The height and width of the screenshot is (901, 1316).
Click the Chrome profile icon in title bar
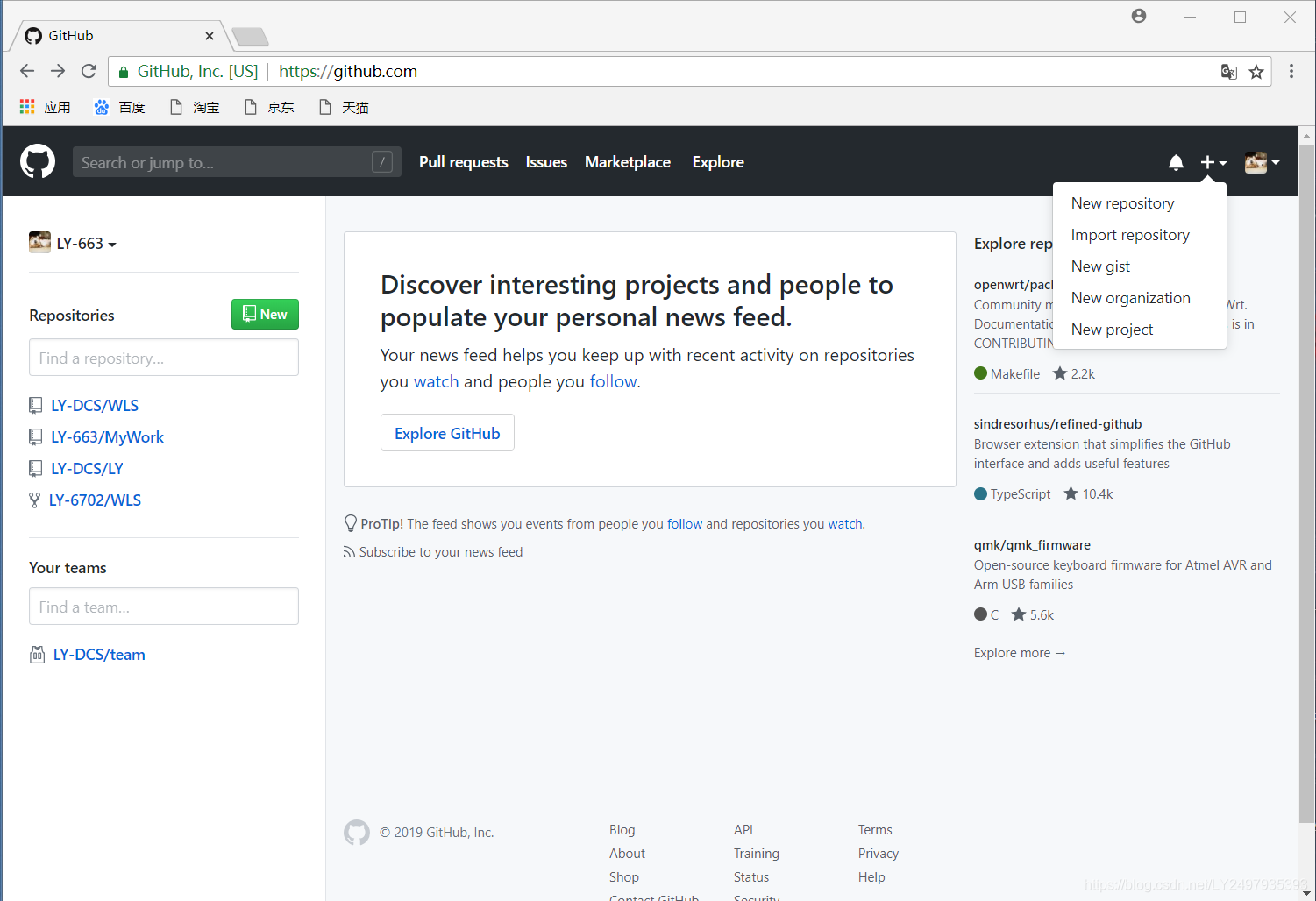[x=1139, y=16]
